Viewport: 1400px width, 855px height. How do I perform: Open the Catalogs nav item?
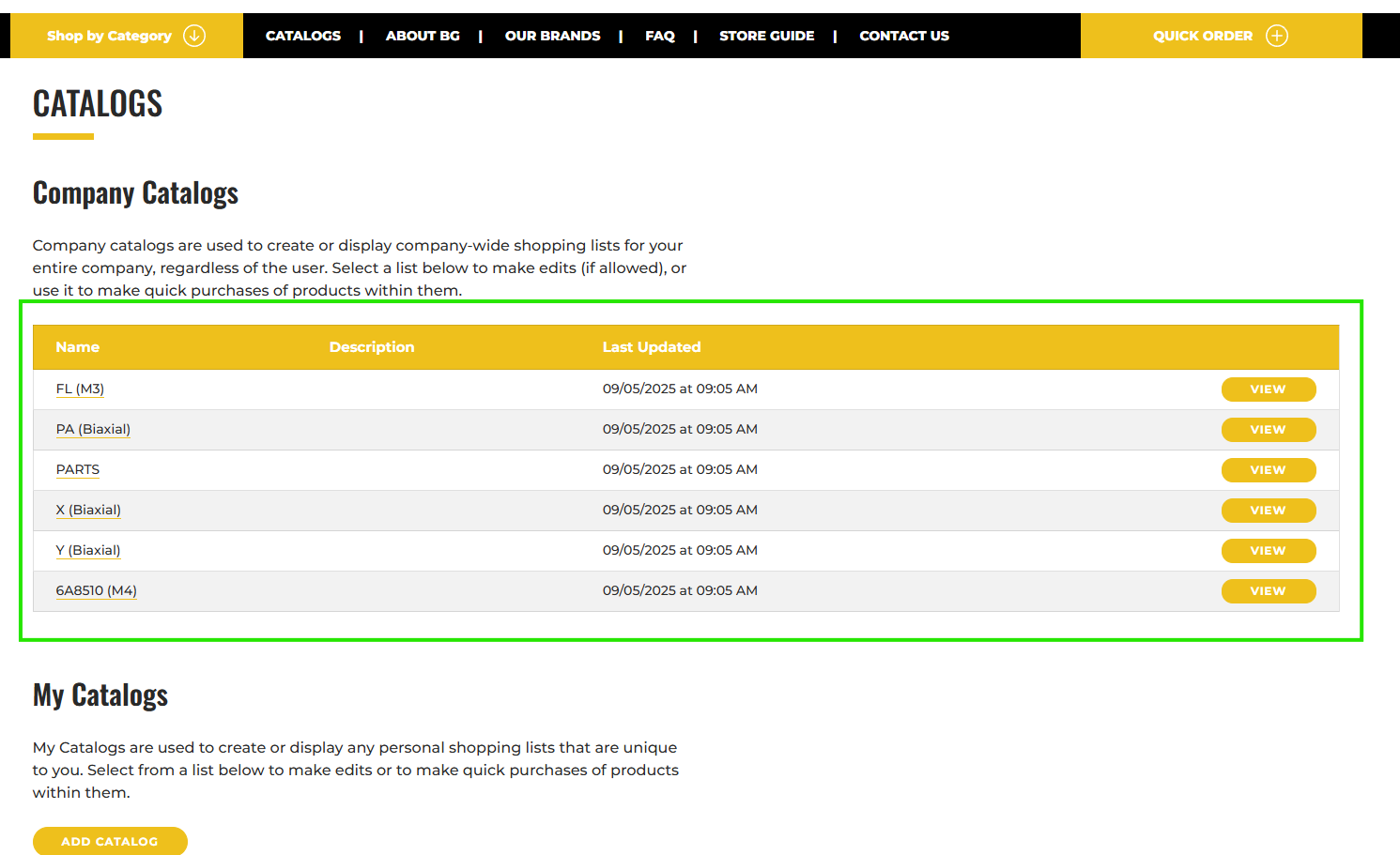(303, 36)
